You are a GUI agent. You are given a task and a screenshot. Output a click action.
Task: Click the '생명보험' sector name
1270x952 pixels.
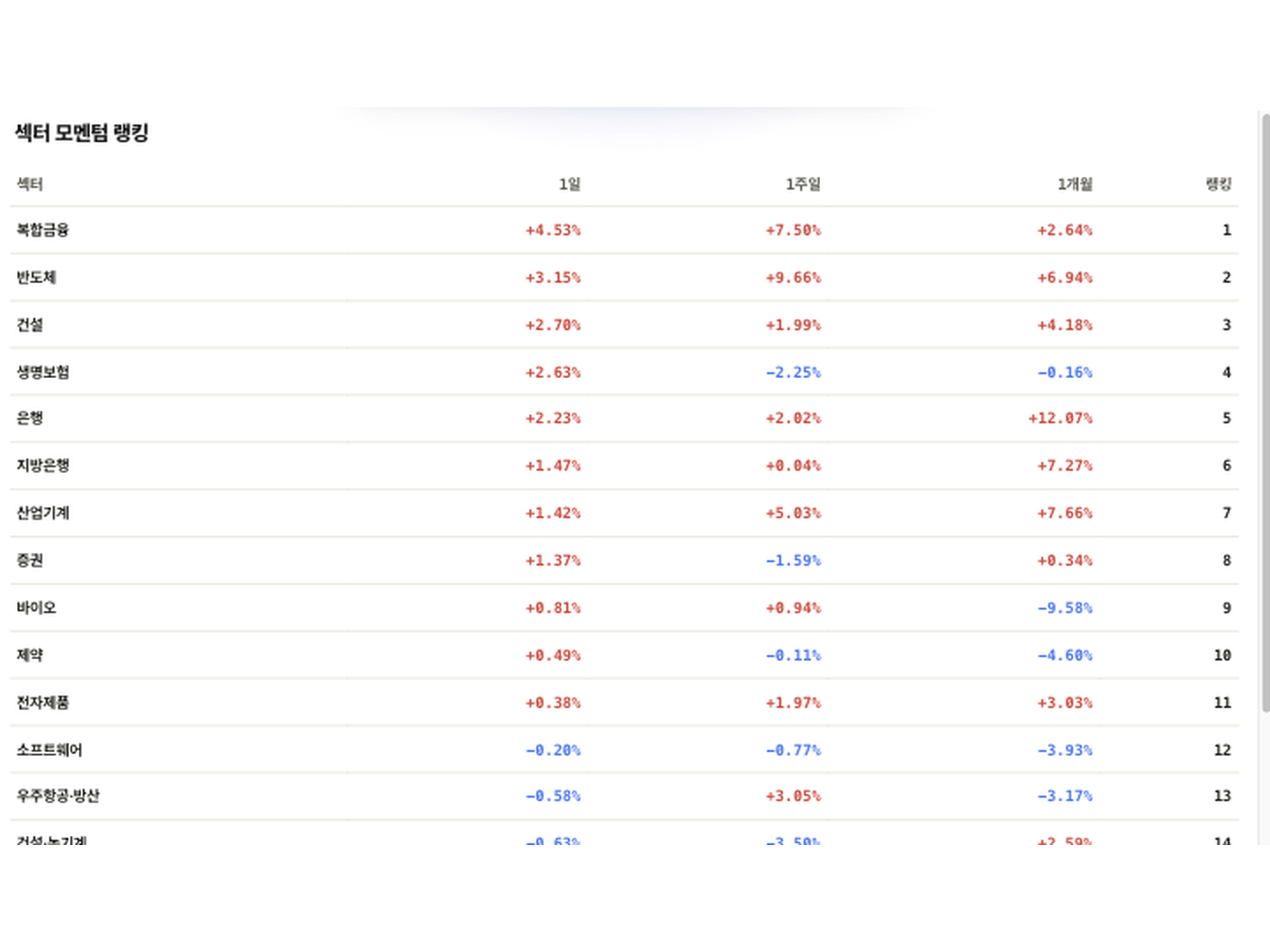tap(43, 372)
